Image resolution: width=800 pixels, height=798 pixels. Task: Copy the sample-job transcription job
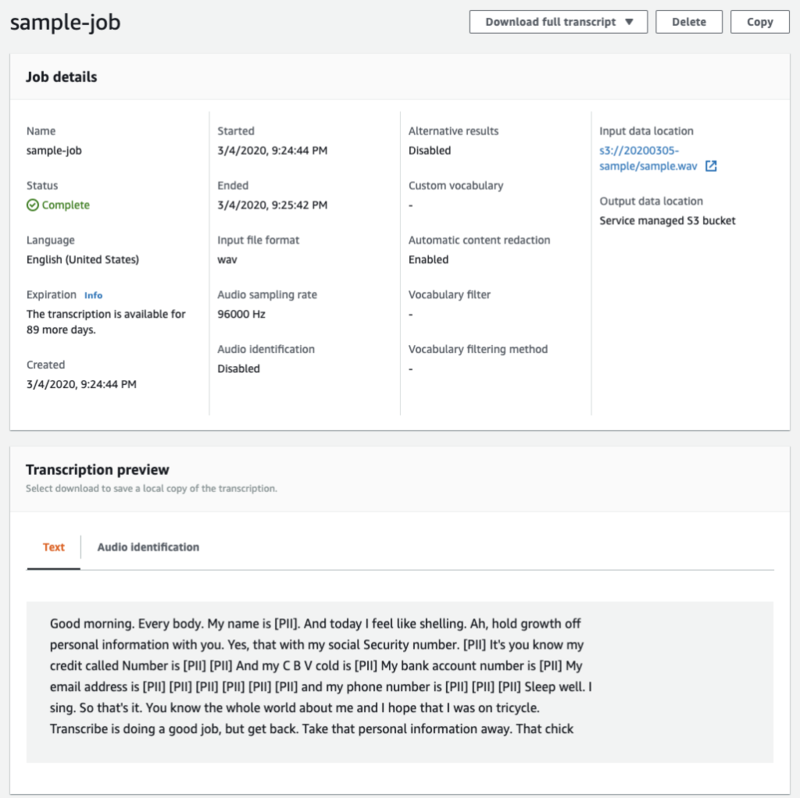760,22
